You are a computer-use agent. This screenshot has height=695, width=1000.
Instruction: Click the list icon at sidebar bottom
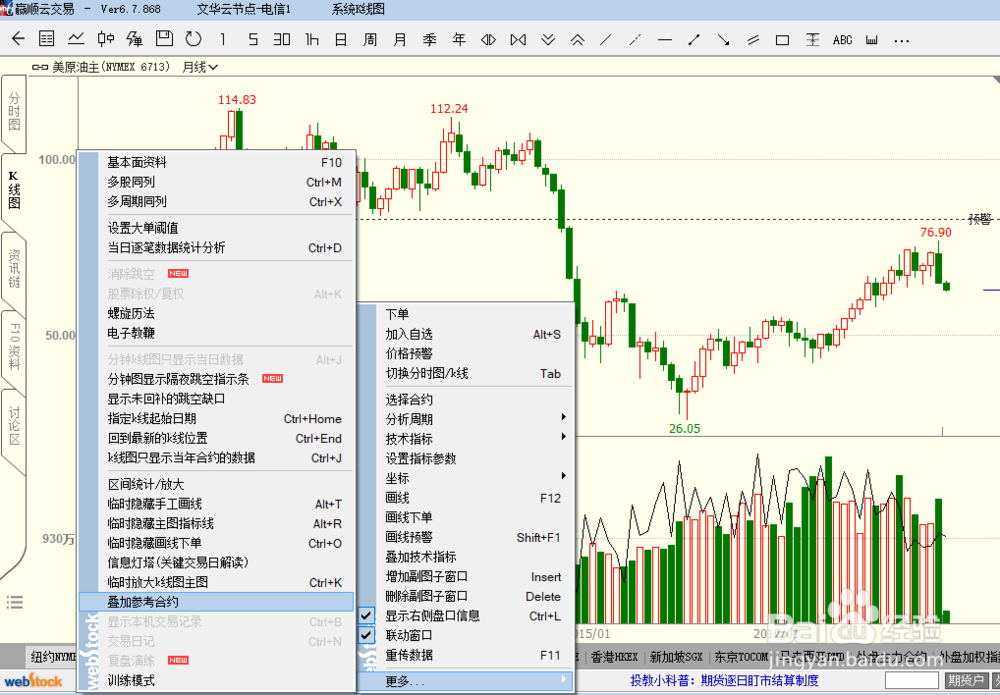[x=15, y=602]
